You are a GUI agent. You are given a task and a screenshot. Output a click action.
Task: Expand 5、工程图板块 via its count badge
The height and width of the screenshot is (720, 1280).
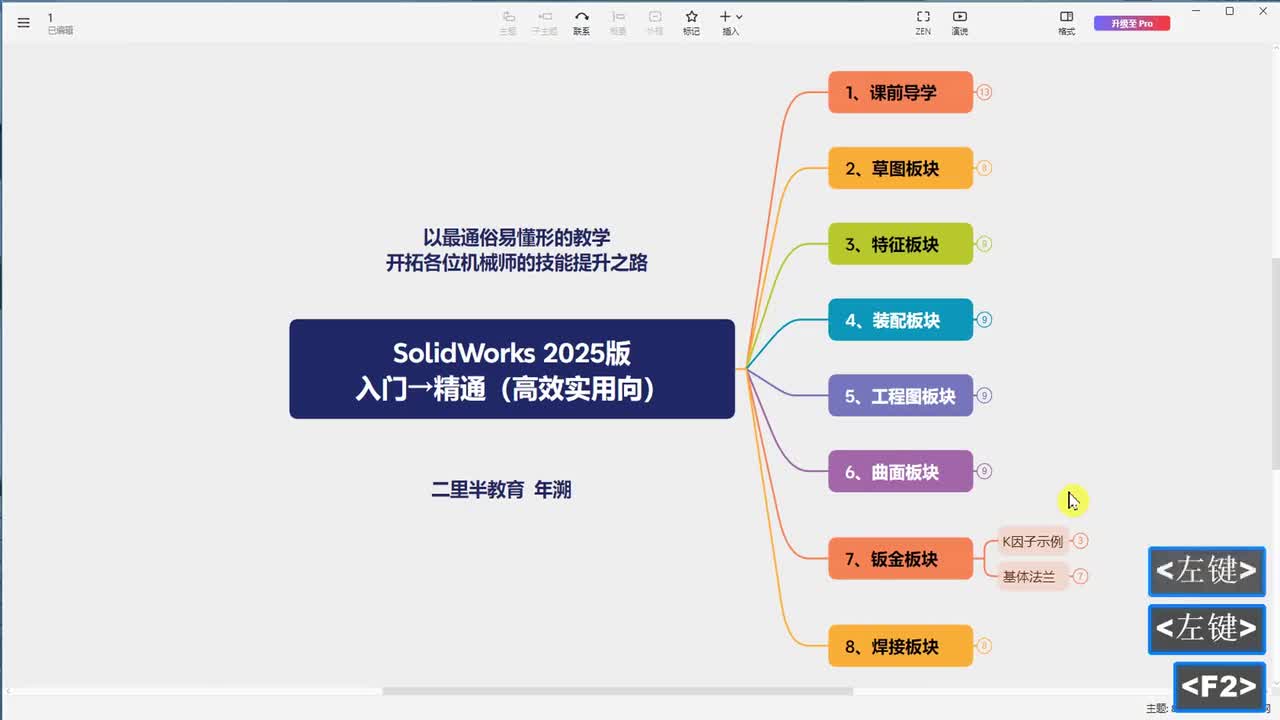point(984,395)
